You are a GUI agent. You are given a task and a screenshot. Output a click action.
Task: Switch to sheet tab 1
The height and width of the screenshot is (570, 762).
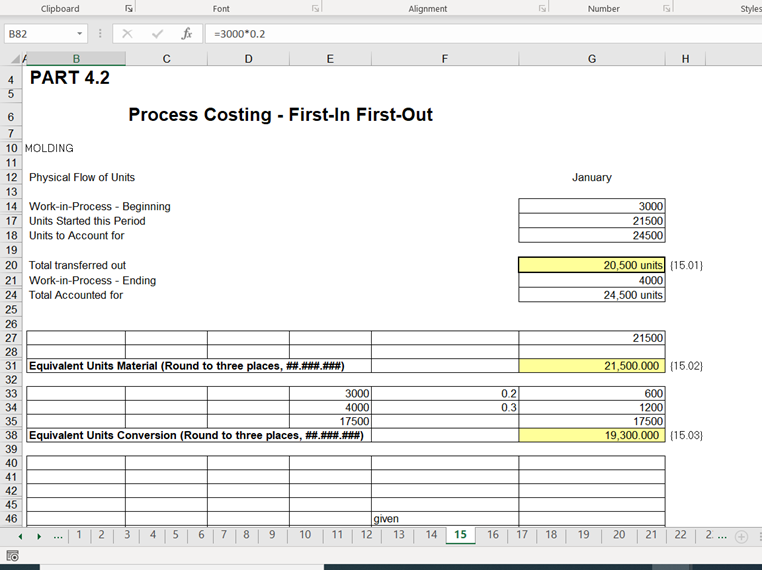tap(79, 535)
